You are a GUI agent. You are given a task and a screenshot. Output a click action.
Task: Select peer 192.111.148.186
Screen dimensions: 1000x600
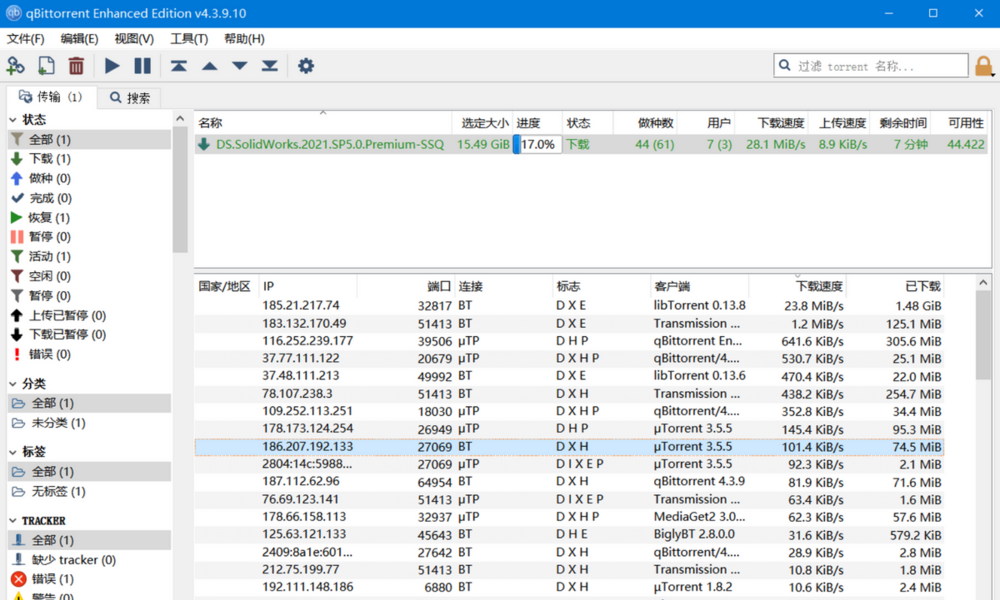tap(569, 587)
